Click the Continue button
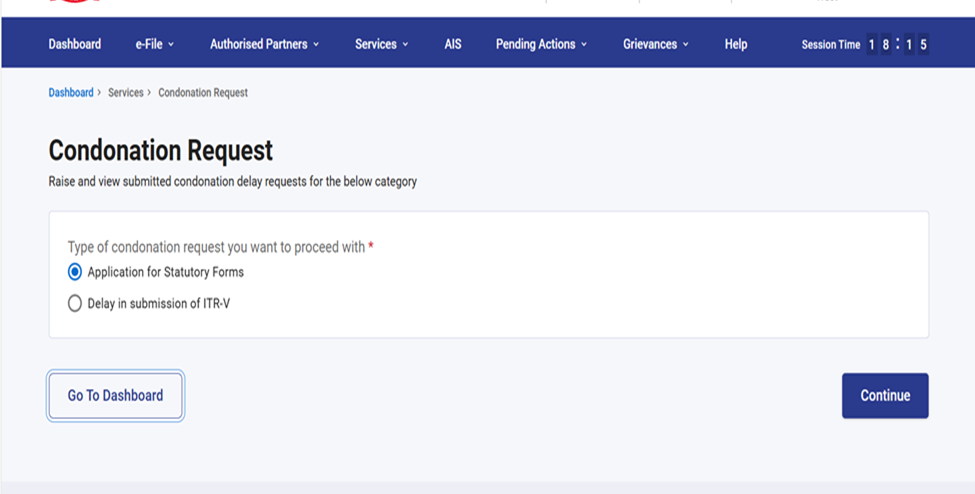 point(885,395)
